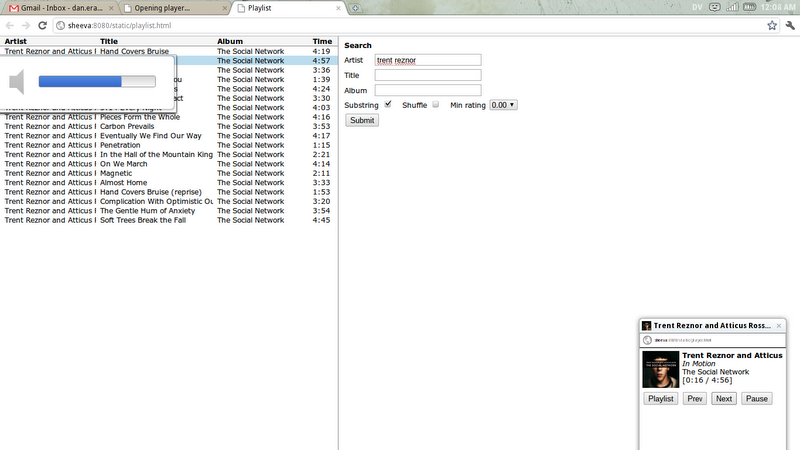Viewport: 800px width, 450px height.
Task: Click the Album search field
Action: 428,90
